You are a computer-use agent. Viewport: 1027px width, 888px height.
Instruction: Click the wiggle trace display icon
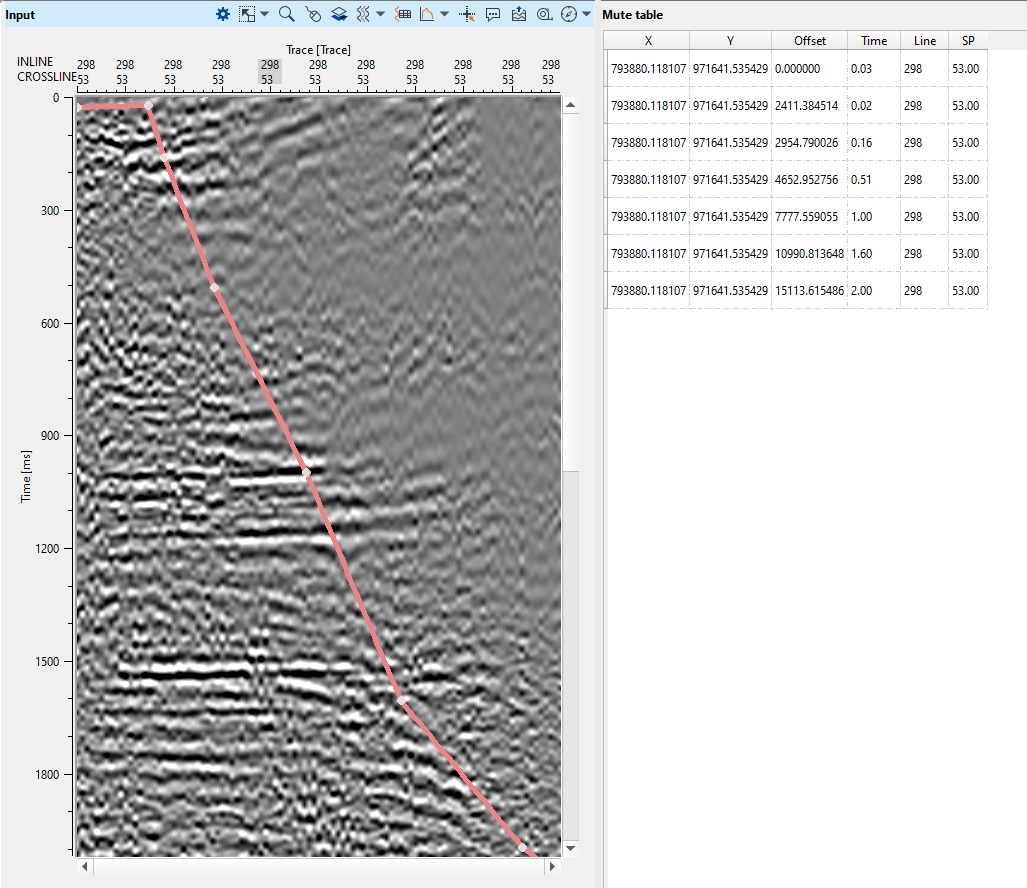click(x=364, y=15)
